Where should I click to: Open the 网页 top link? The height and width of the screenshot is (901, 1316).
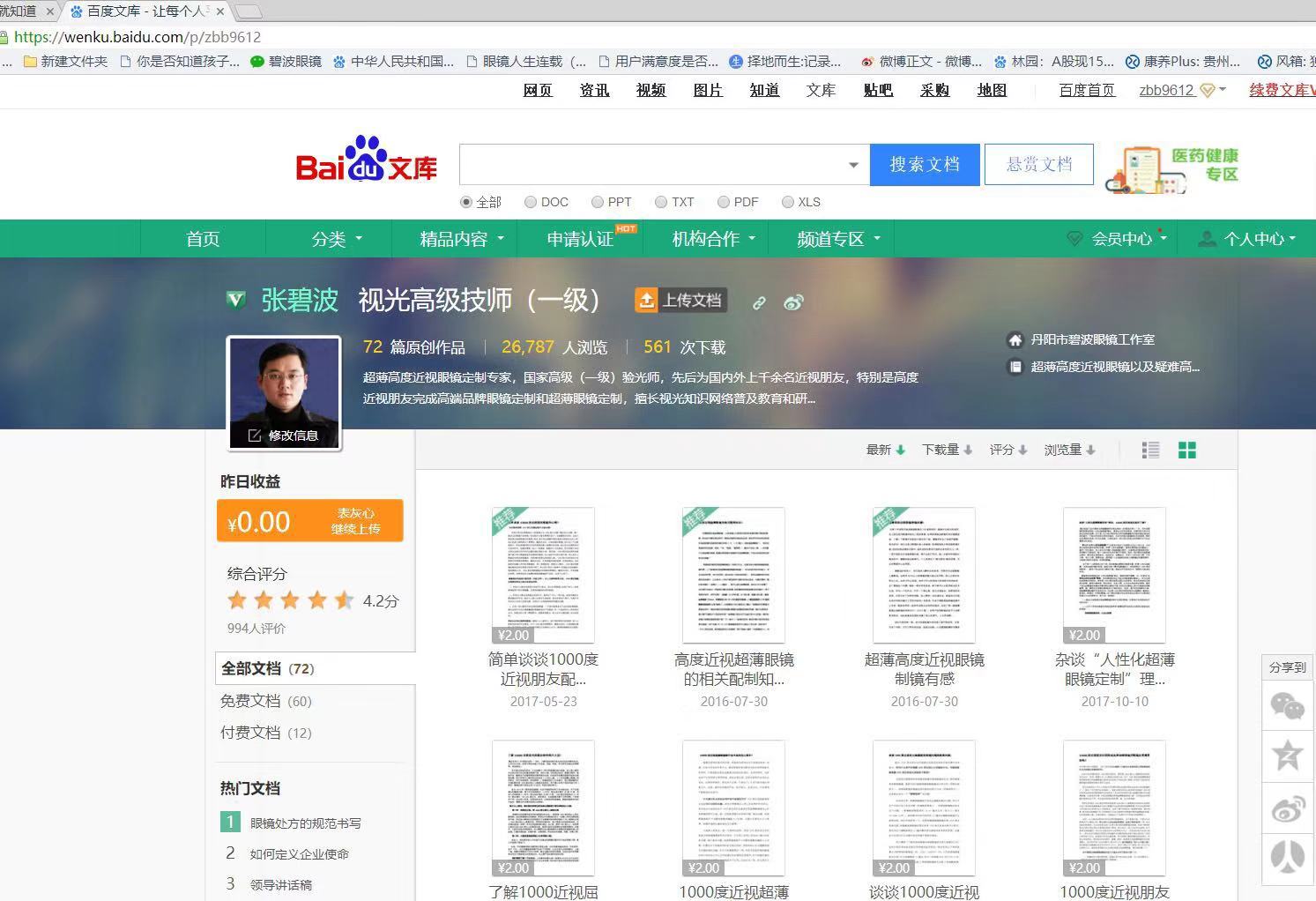tap(538, 90)
